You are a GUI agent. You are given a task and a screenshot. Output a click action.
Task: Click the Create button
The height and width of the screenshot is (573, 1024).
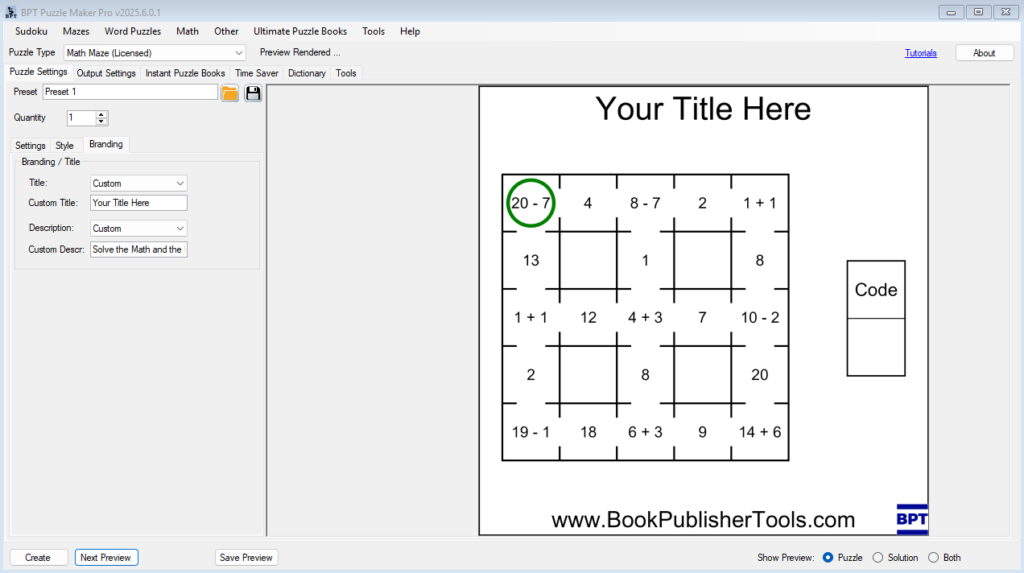[38, 557]
